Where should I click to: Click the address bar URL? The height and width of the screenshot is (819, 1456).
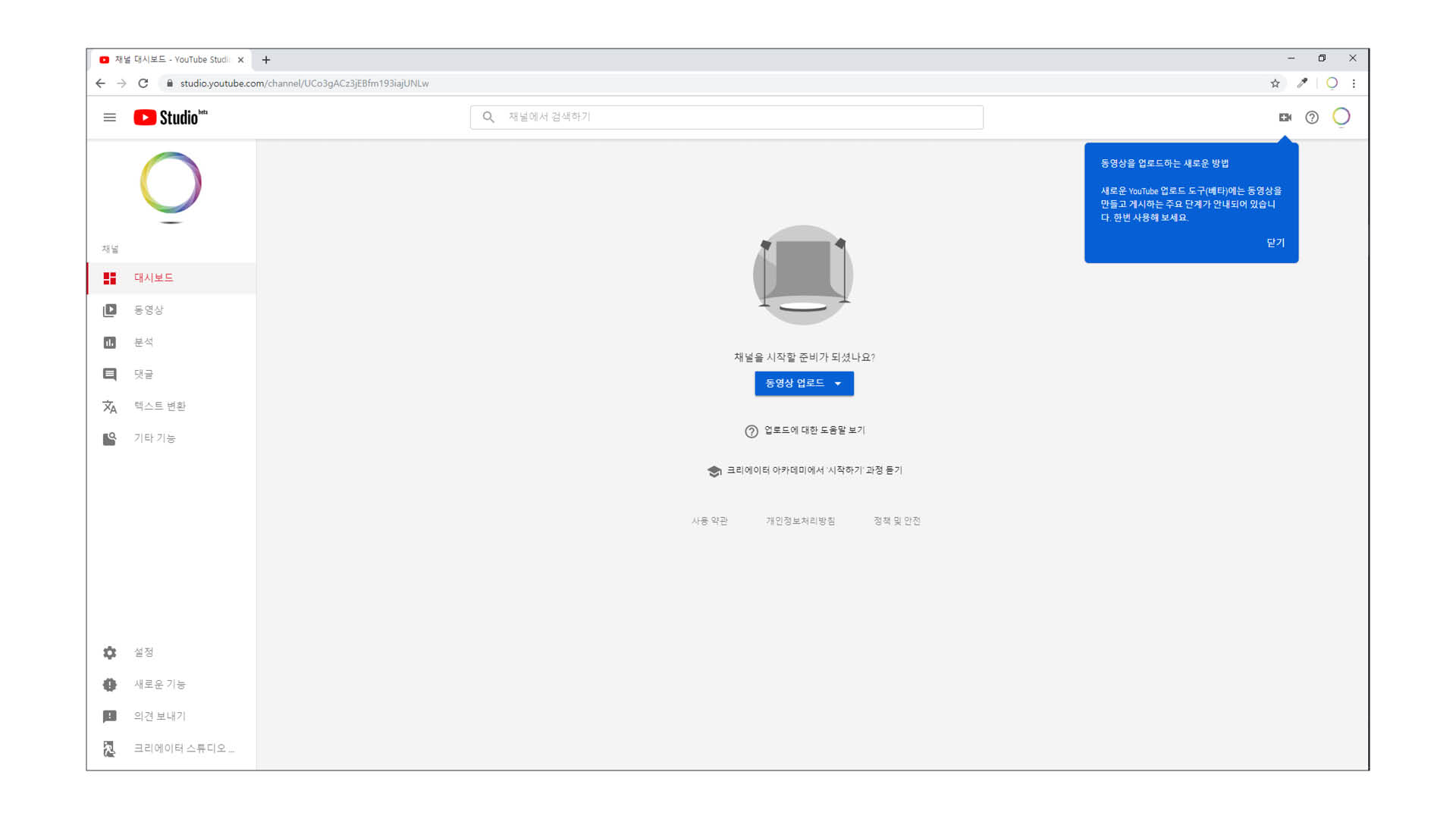304,83
